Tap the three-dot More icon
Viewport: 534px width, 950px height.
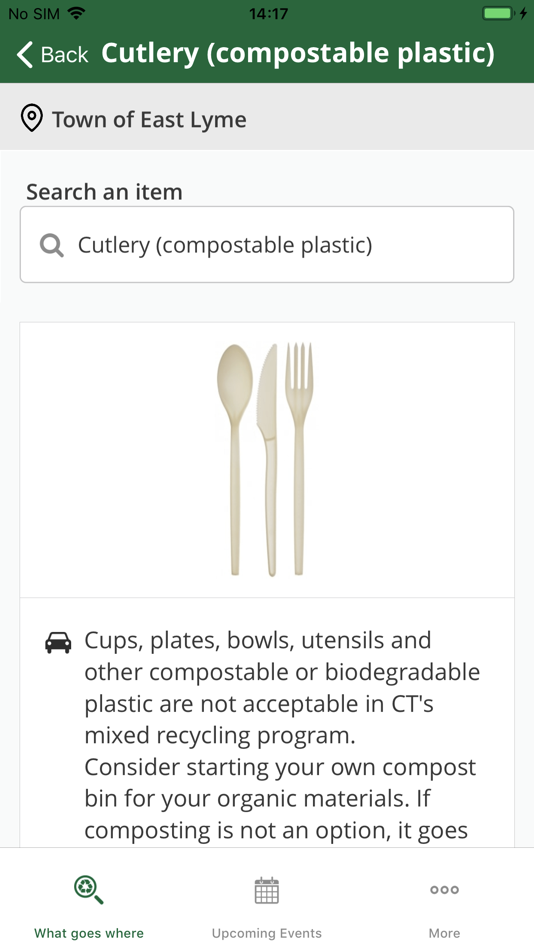coord(444,889)
